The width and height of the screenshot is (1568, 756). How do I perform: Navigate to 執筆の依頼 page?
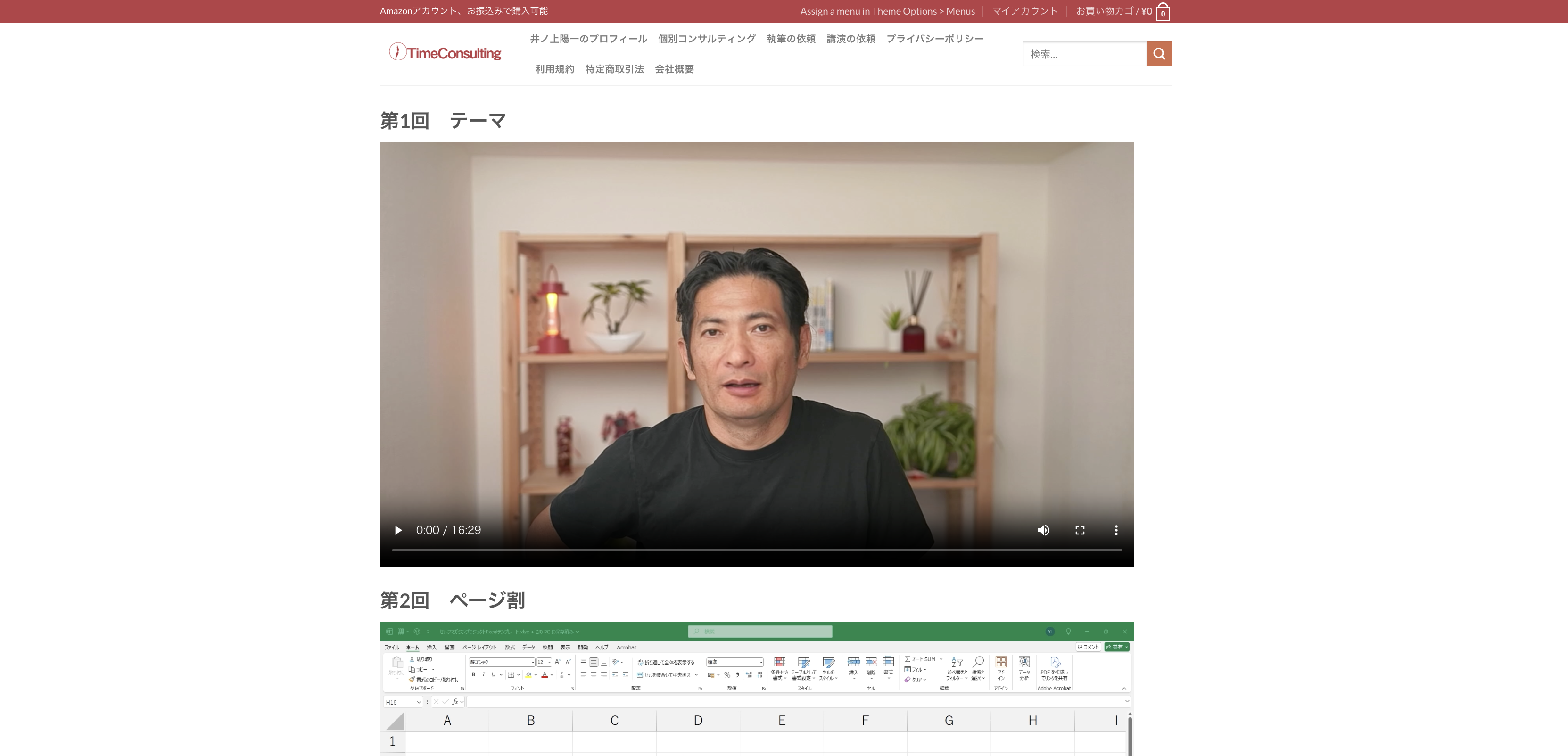coord(791,39)
